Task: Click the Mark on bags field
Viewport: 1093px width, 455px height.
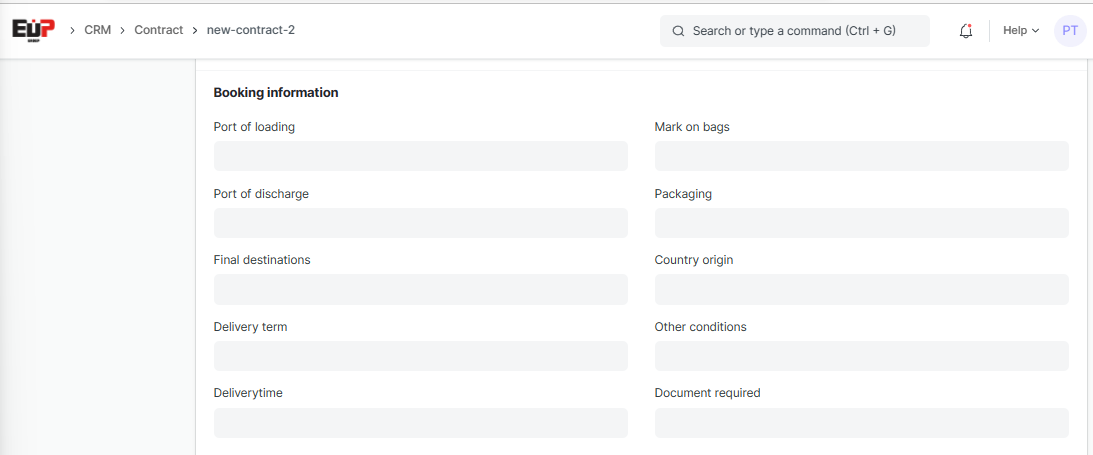Action: pyautogui.click(x=861, y=156)
